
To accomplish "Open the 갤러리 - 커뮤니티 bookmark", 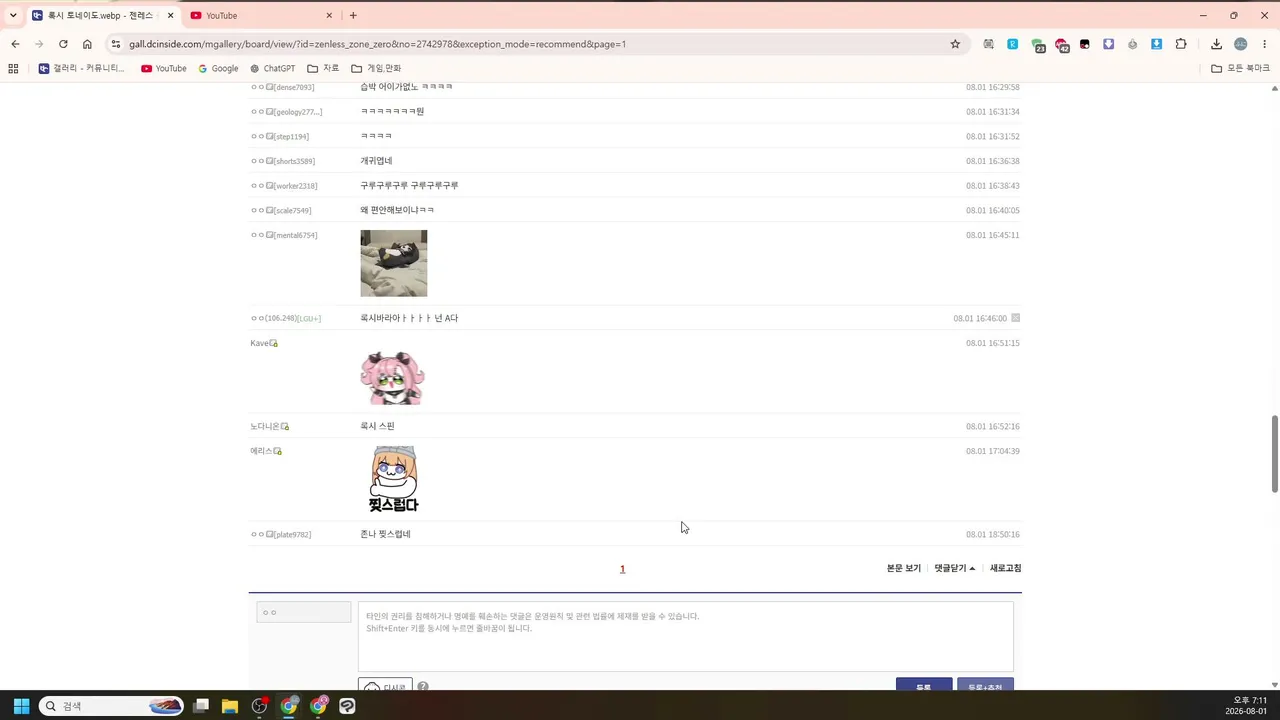I will point(82,68).
